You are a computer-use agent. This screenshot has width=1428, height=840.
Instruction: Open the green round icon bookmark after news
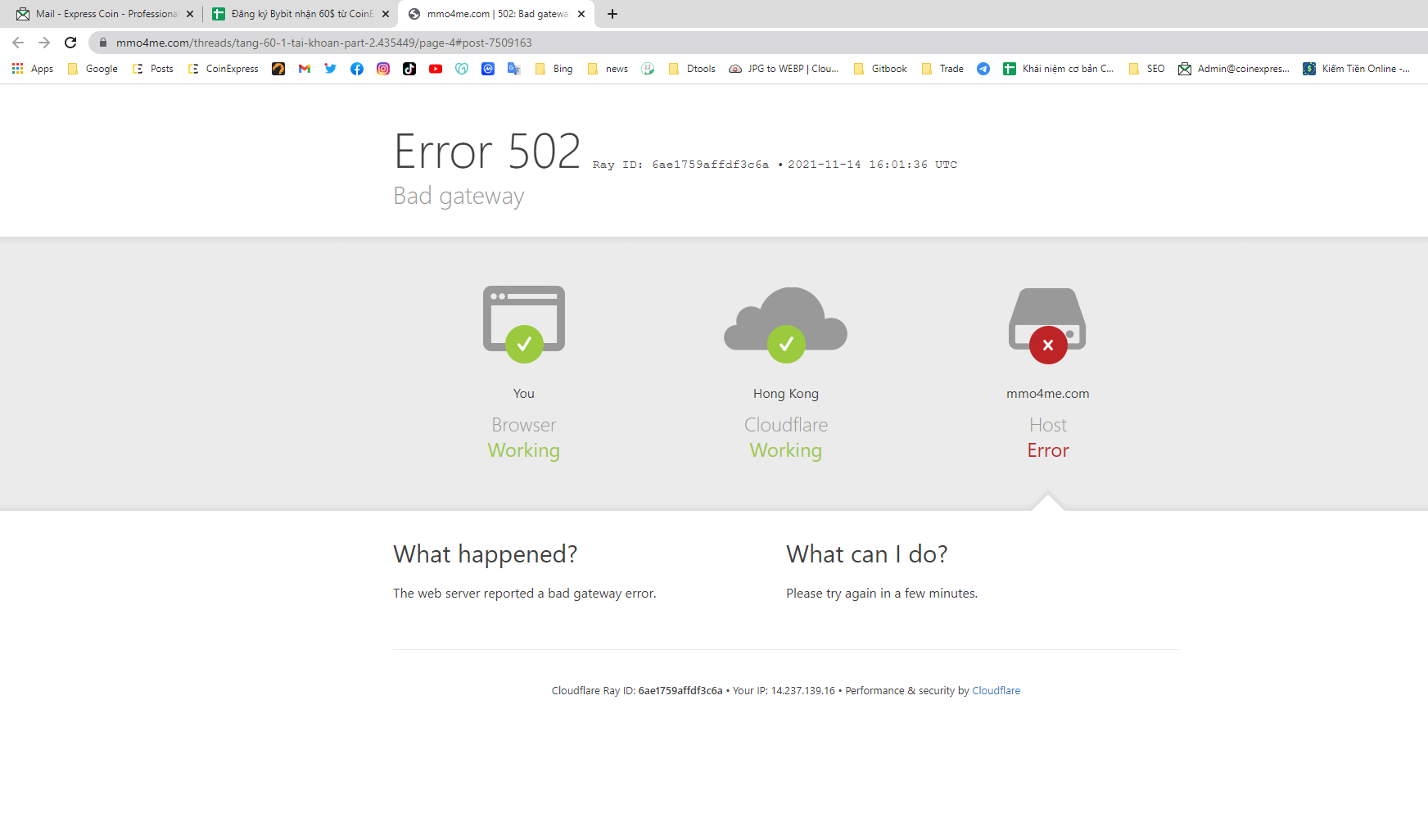click(648, 69)
